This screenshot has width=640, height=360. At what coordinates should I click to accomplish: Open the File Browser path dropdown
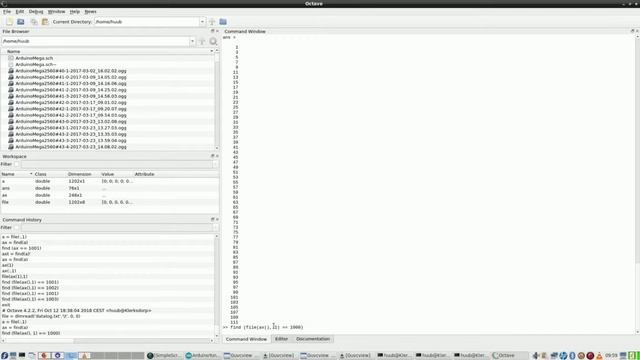pos(192,41)
